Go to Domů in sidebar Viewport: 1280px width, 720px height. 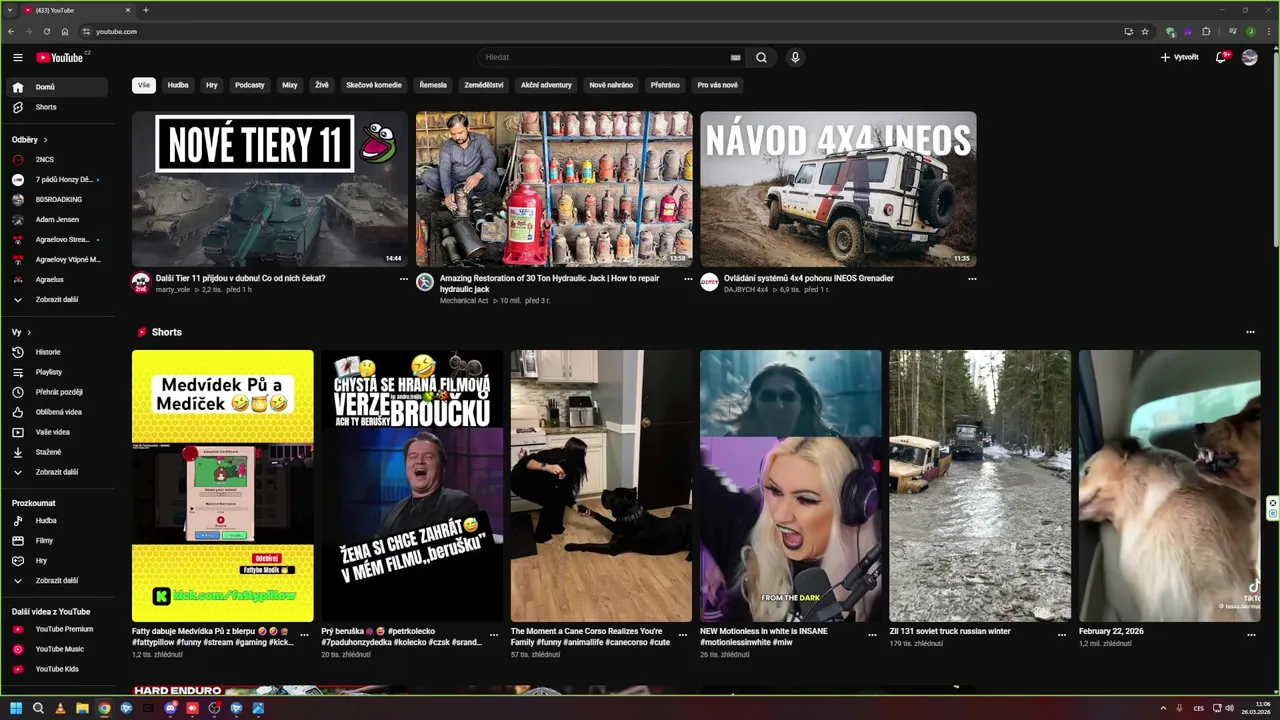click(58, 87)
